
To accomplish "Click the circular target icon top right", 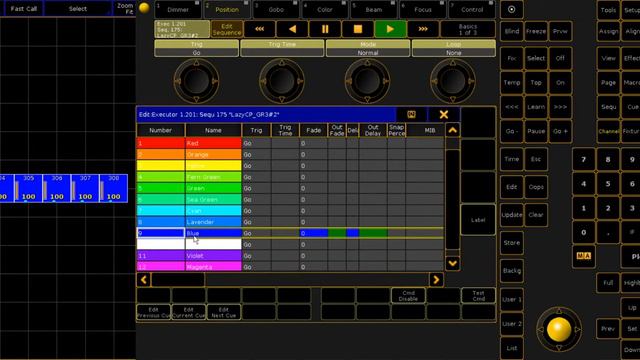I will point(511,9).
